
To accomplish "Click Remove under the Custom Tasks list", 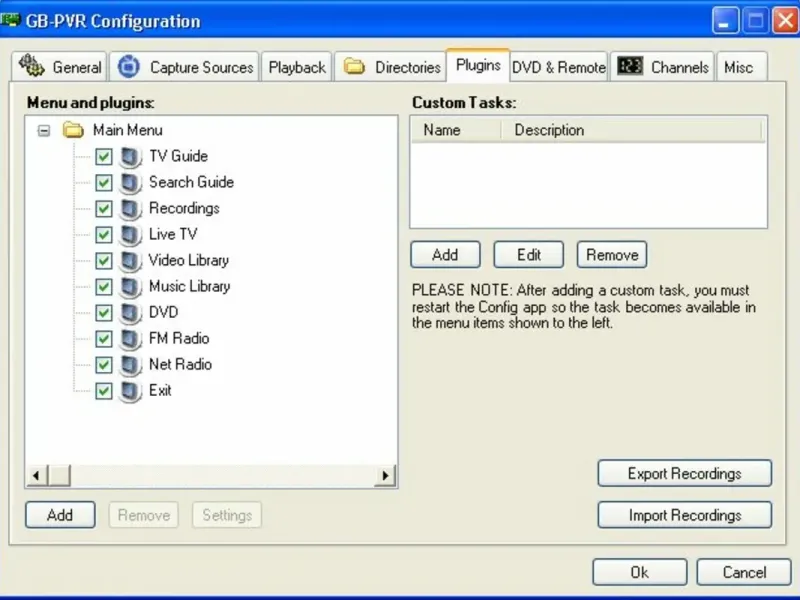I will coord(612,255).
